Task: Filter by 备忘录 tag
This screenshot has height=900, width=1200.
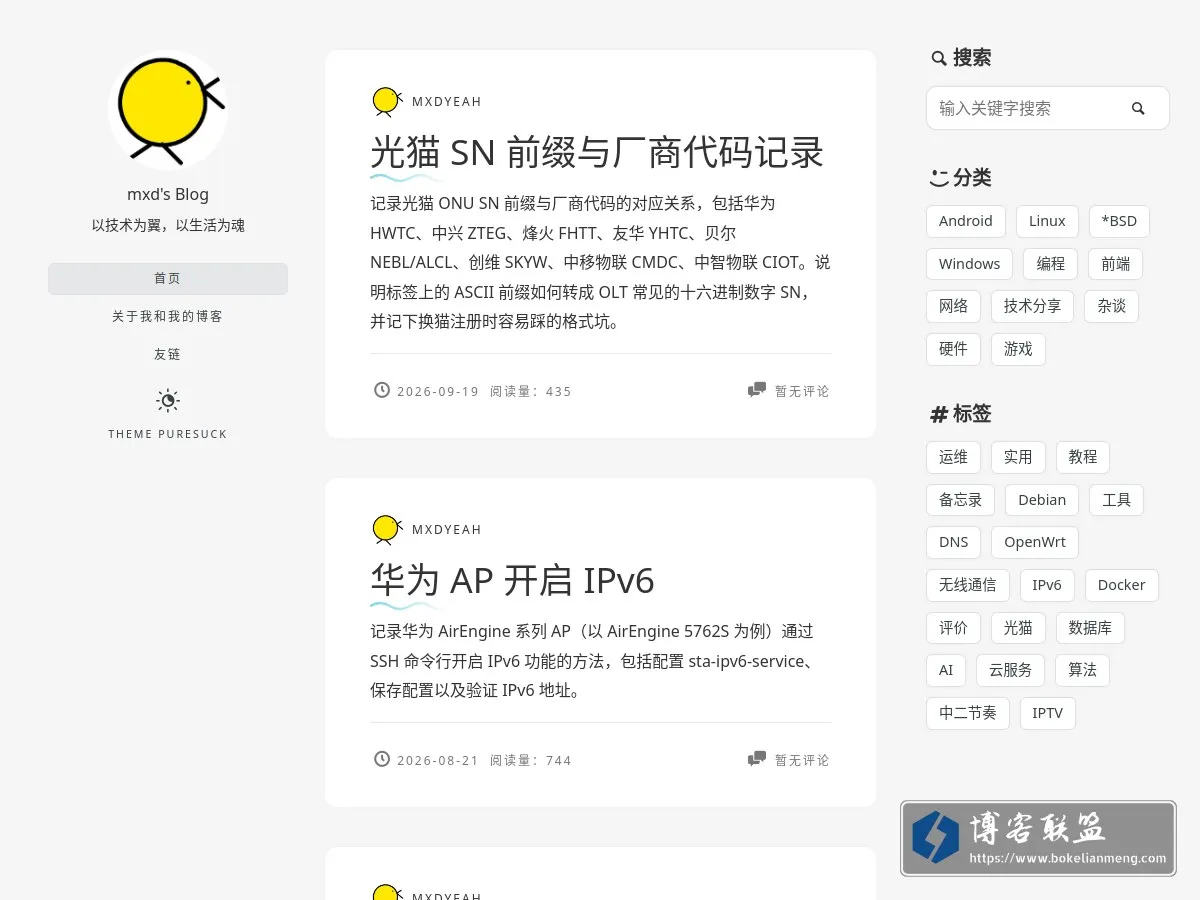Action: tap(961, 500)
